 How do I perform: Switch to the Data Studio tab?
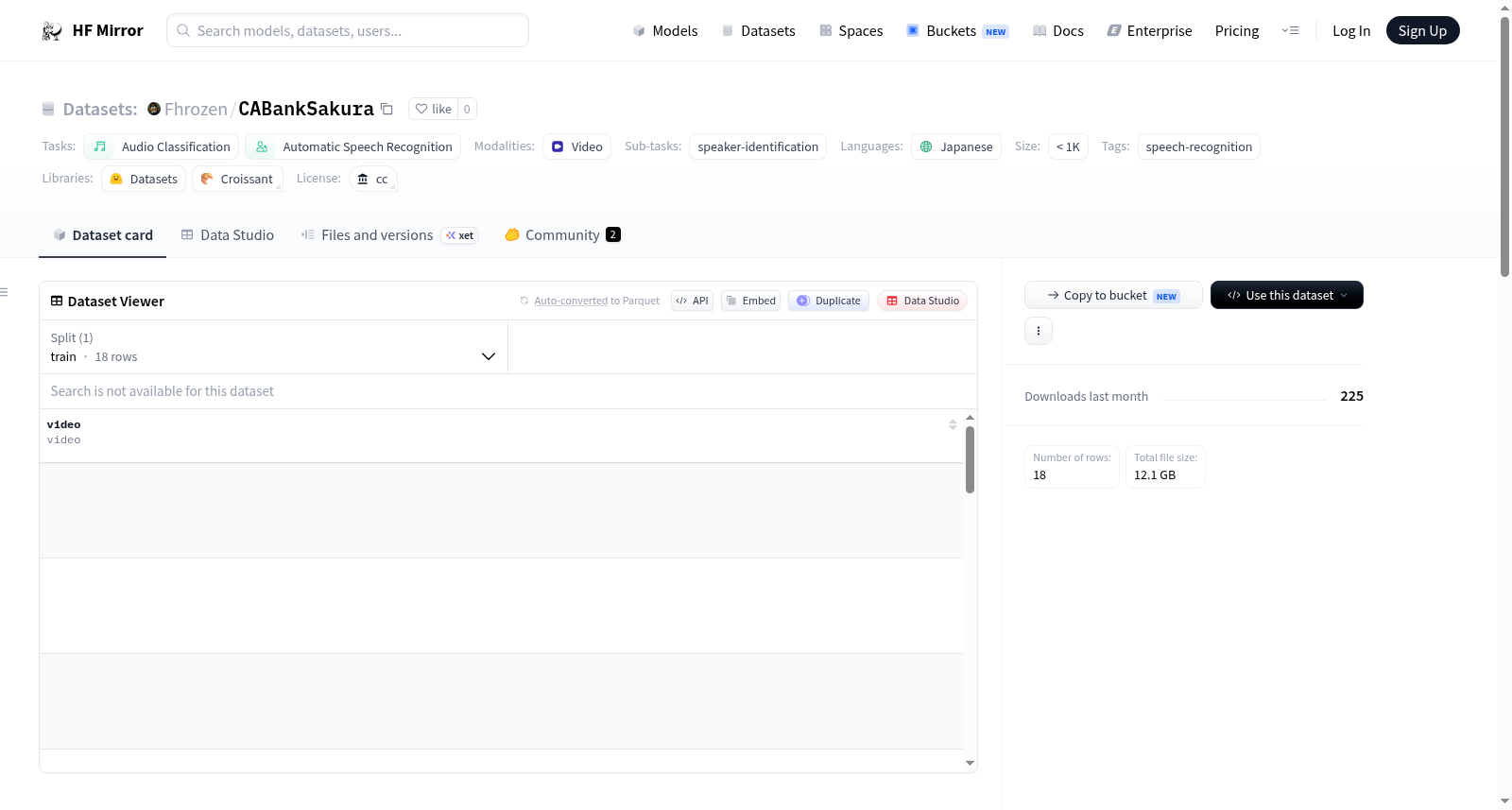[228, 234]
